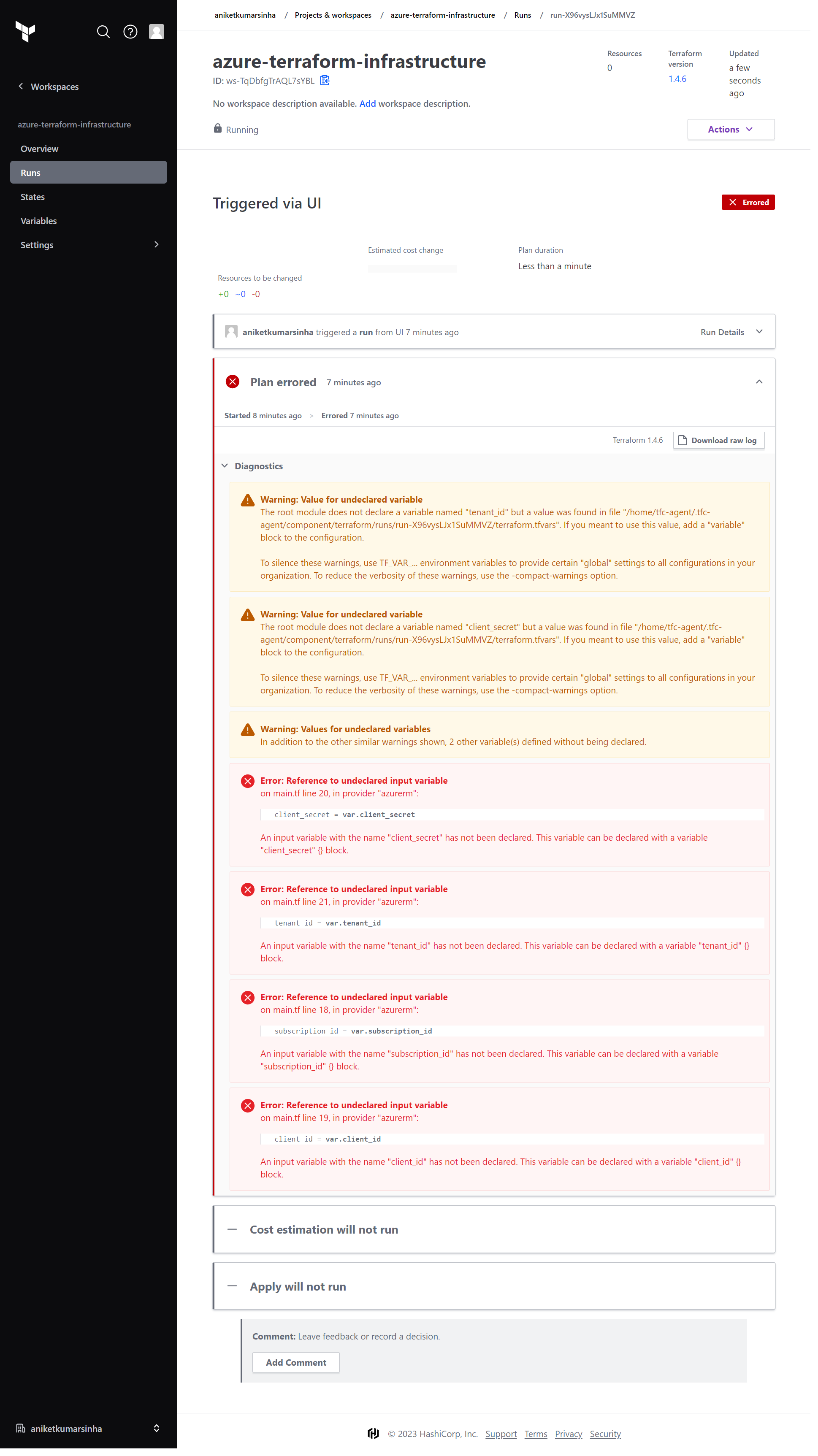Click workspace name in sidebar header
The image size is (818, 1456).
pyautogui.click(x=75, y=125)
